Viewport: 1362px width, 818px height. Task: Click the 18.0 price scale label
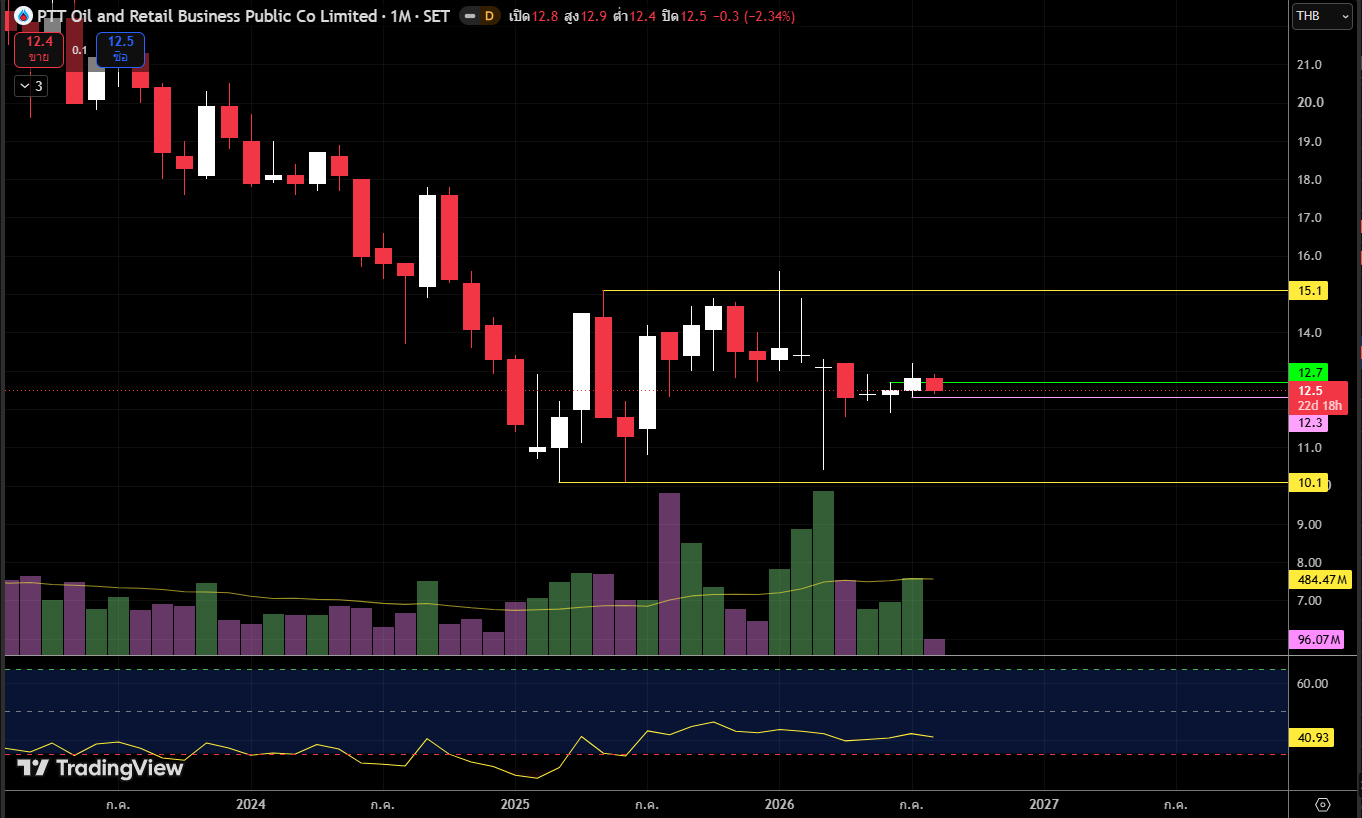(1309, 180)
